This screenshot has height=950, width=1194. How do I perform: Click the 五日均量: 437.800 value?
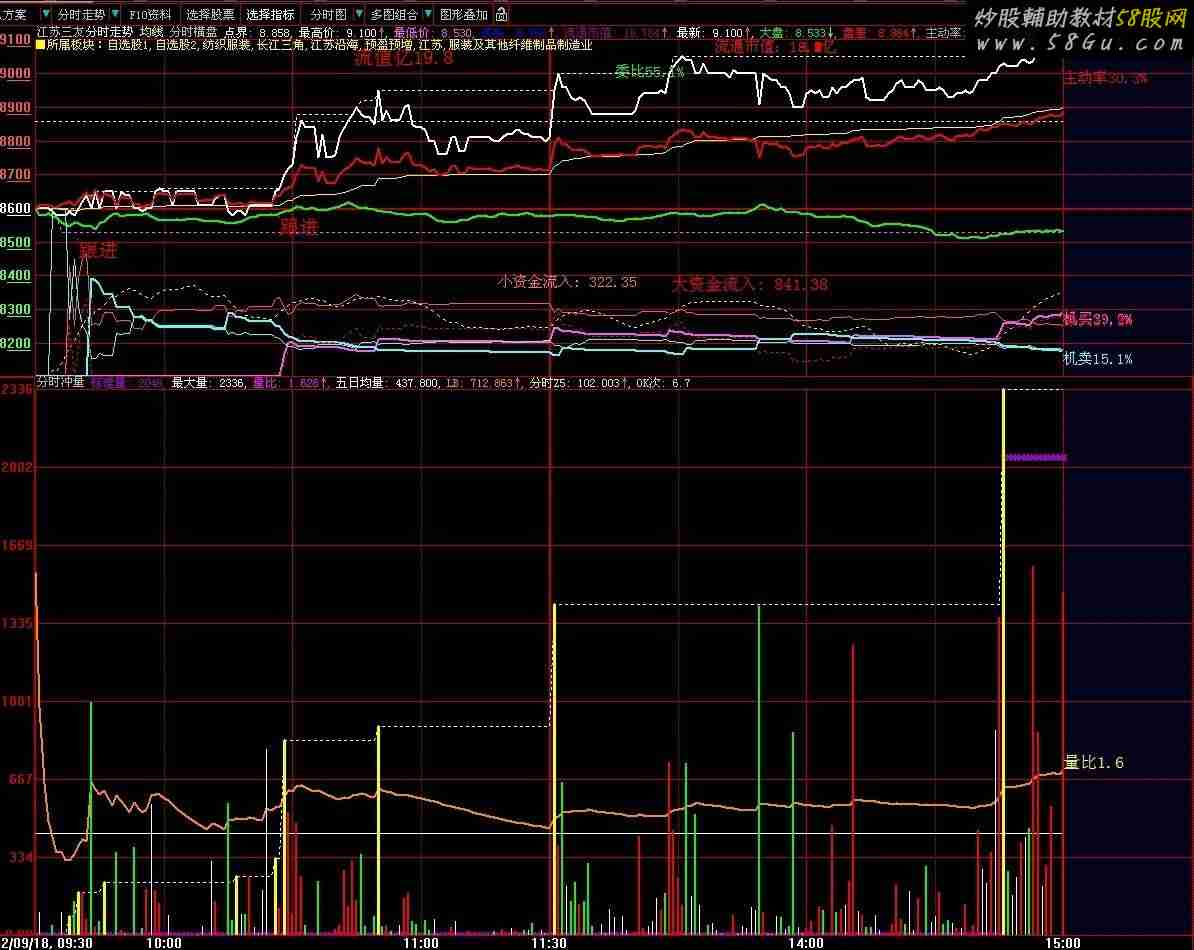[x=387, y=382]
